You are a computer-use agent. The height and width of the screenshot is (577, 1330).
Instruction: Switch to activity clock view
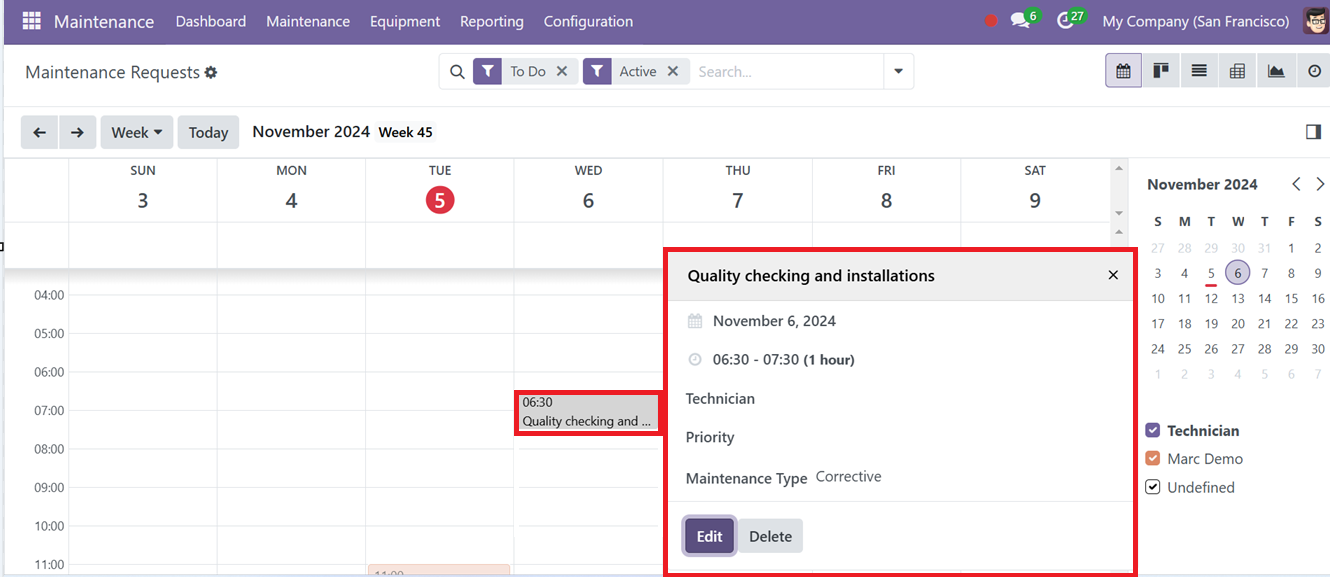[1313, 71]
